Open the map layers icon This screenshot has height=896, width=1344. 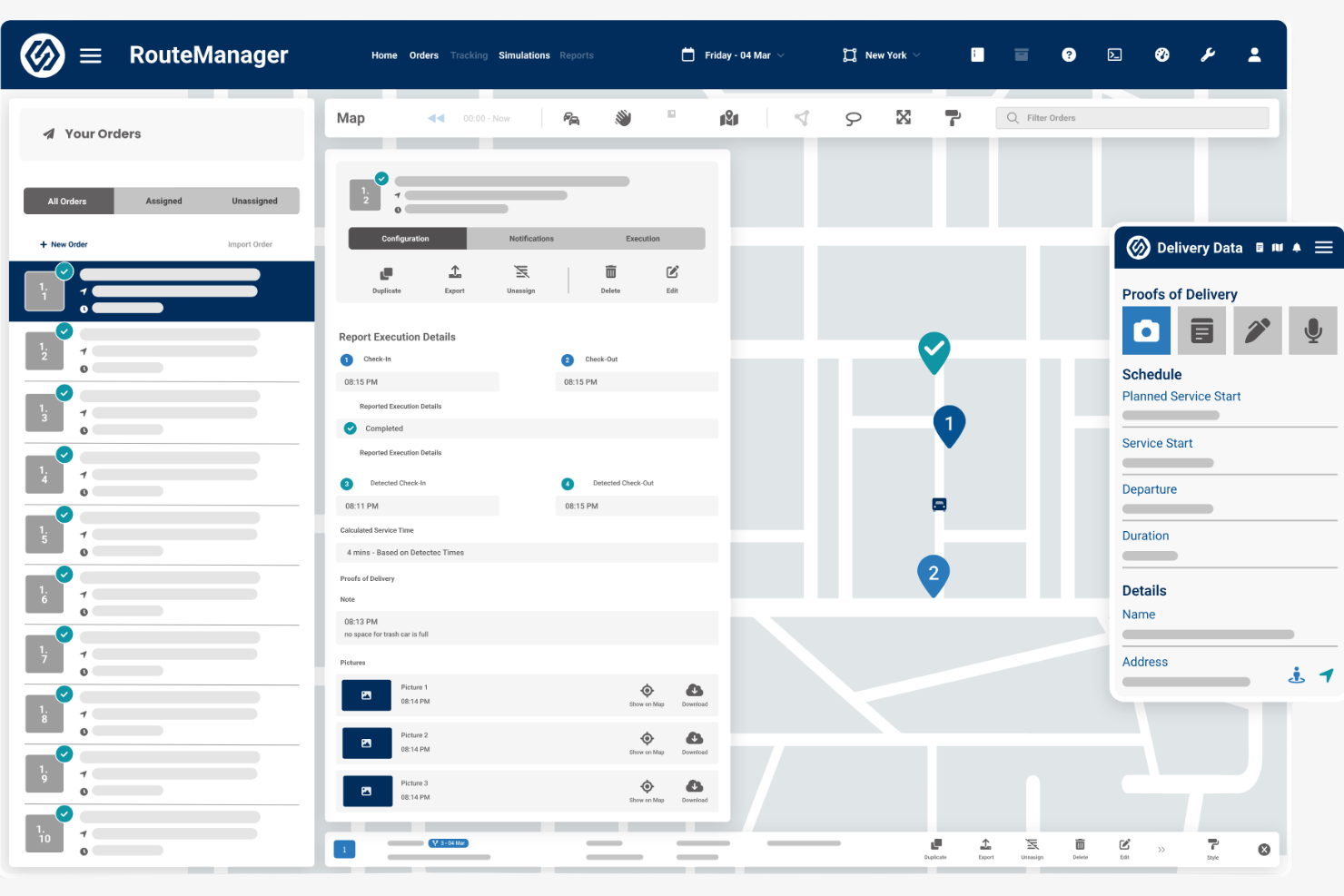point(729,117)
